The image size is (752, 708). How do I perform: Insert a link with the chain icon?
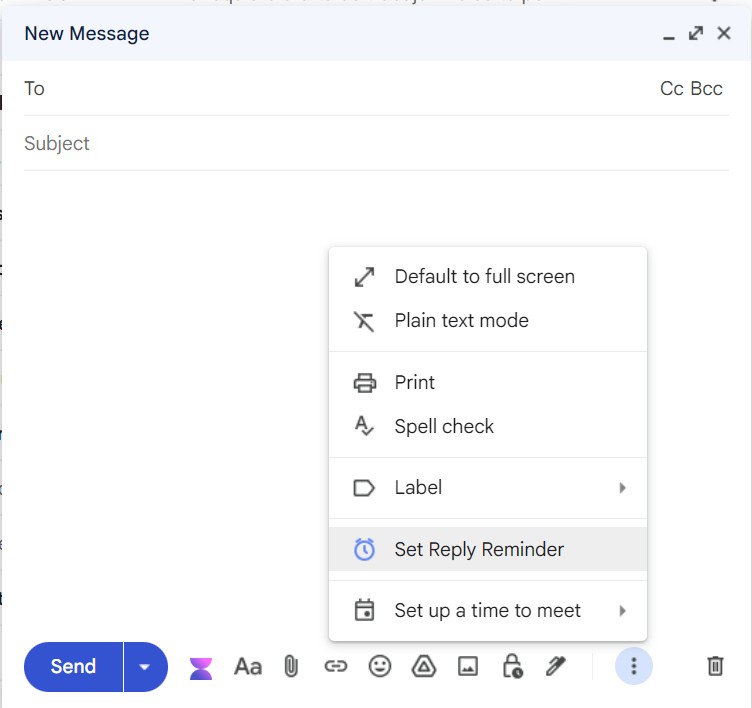[x=335, y=666]
